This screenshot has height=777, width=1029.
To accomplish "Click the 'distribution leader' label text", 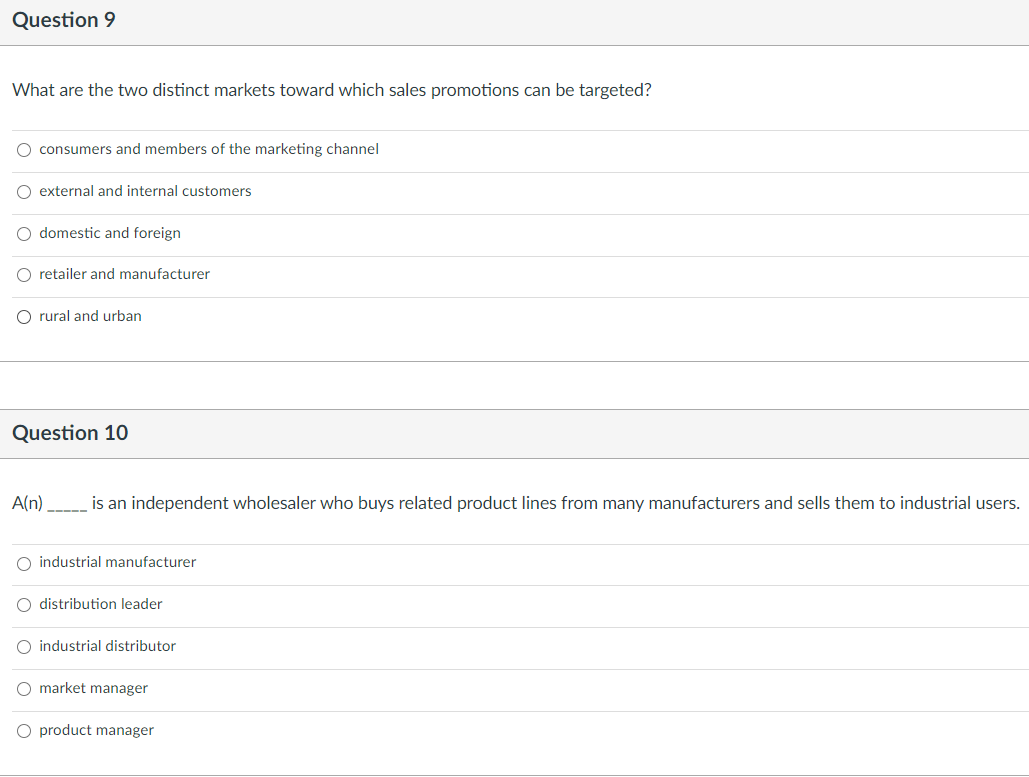I will tap(100, 604).
